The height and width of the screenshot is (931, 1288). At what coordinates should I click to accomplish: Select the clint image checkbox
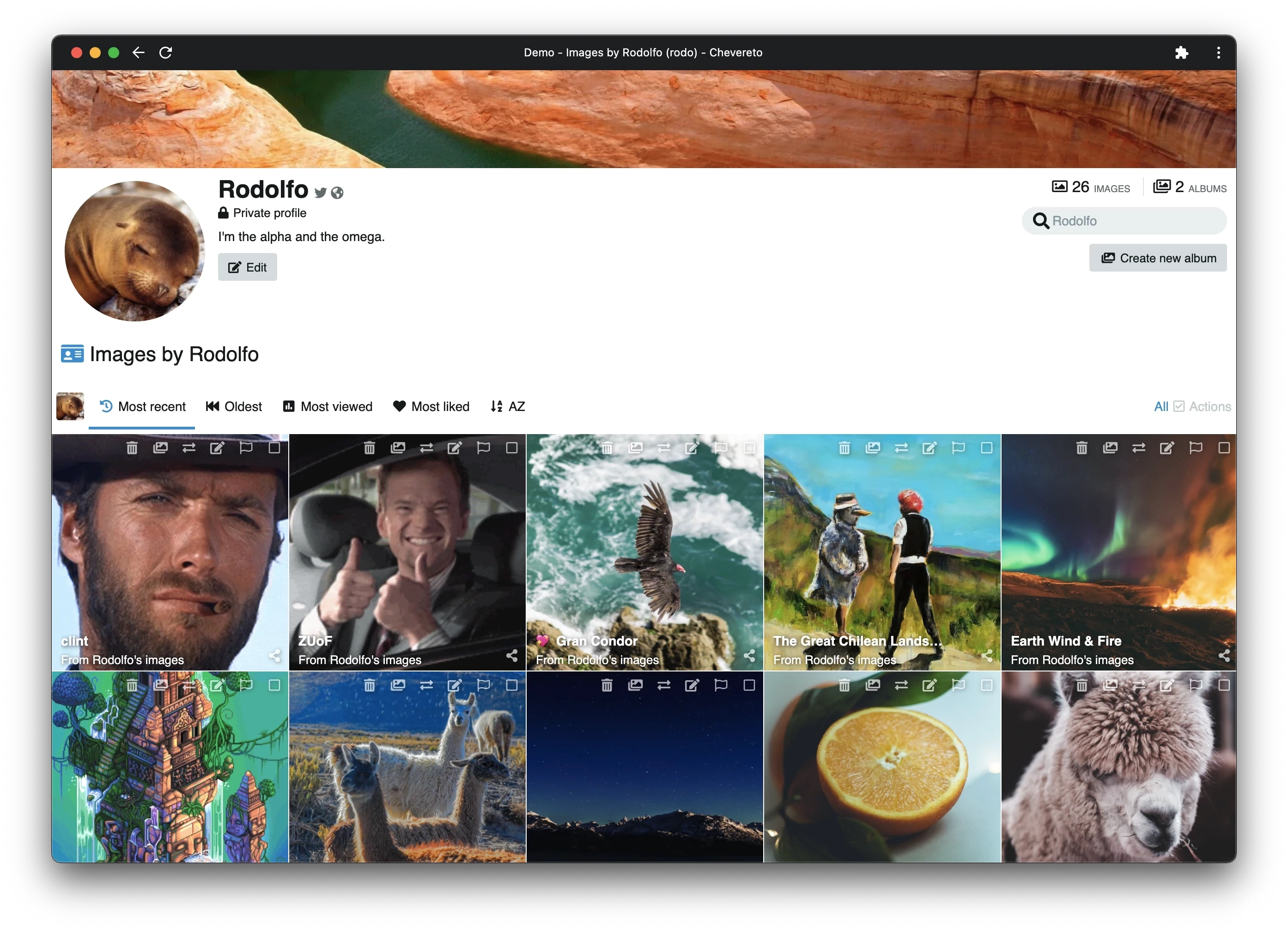click(x=274, y=448)
